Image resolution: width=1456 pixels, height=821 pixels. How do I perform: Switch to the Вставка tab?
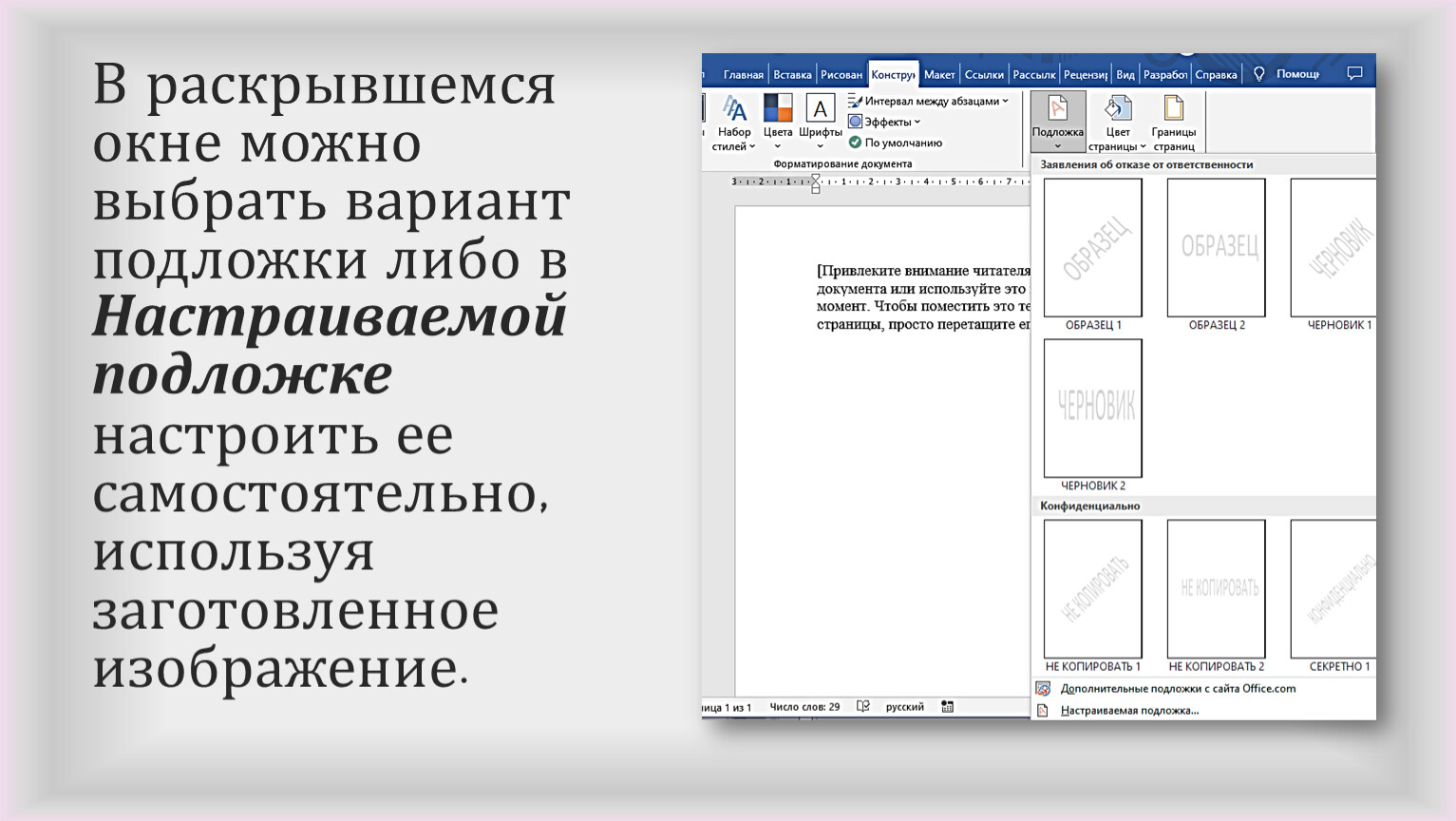pyautogui.click(x=792, y=74)
